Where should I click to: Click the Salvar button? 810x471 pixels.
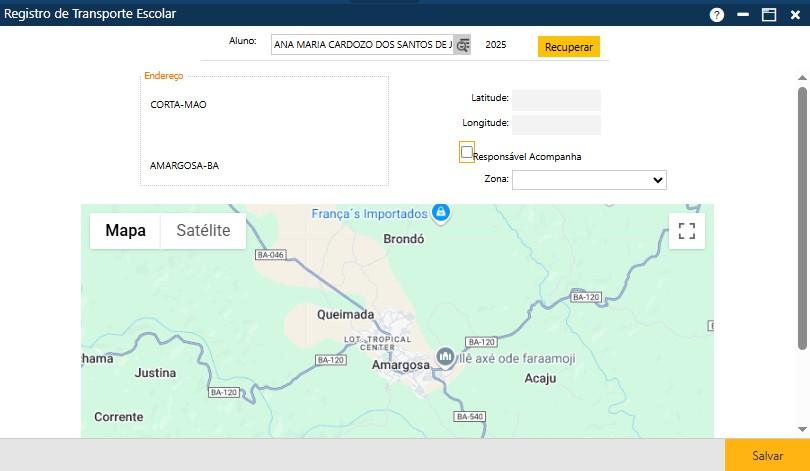tap(767, 455)
